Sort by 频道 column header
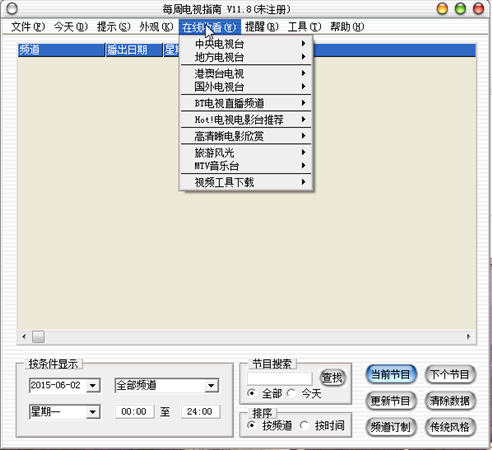 61,50
